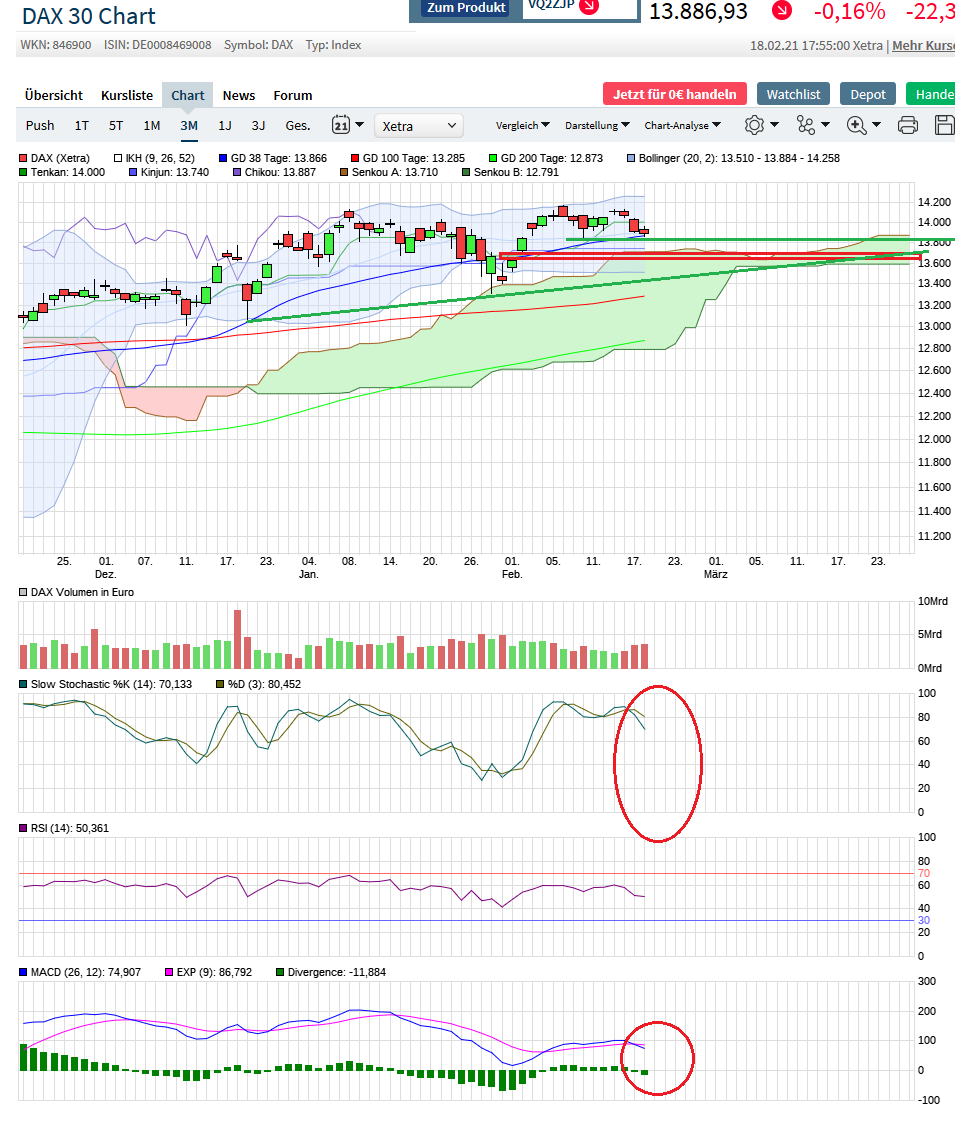
Task: Expand the zoom dropdown arrow
Action: (x=876, y=125)
